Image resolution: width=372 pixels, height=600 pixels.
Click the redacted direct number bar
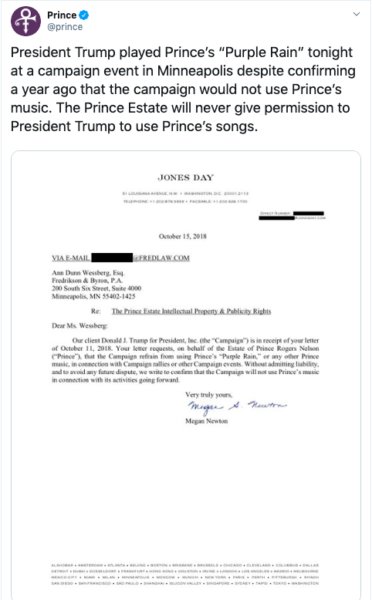309,213
